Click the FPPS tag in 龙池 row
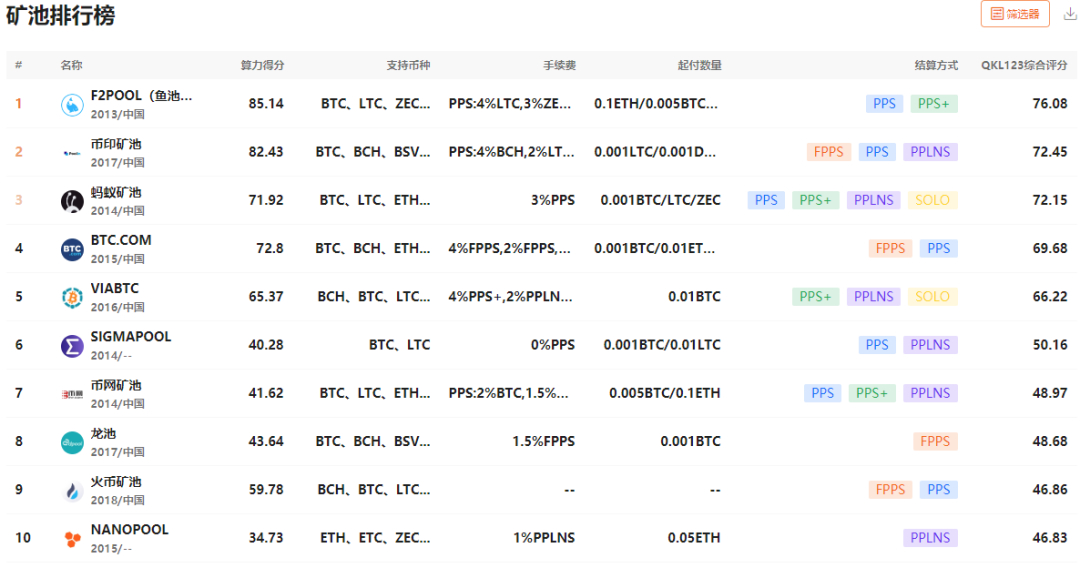 tap(935, 441)
